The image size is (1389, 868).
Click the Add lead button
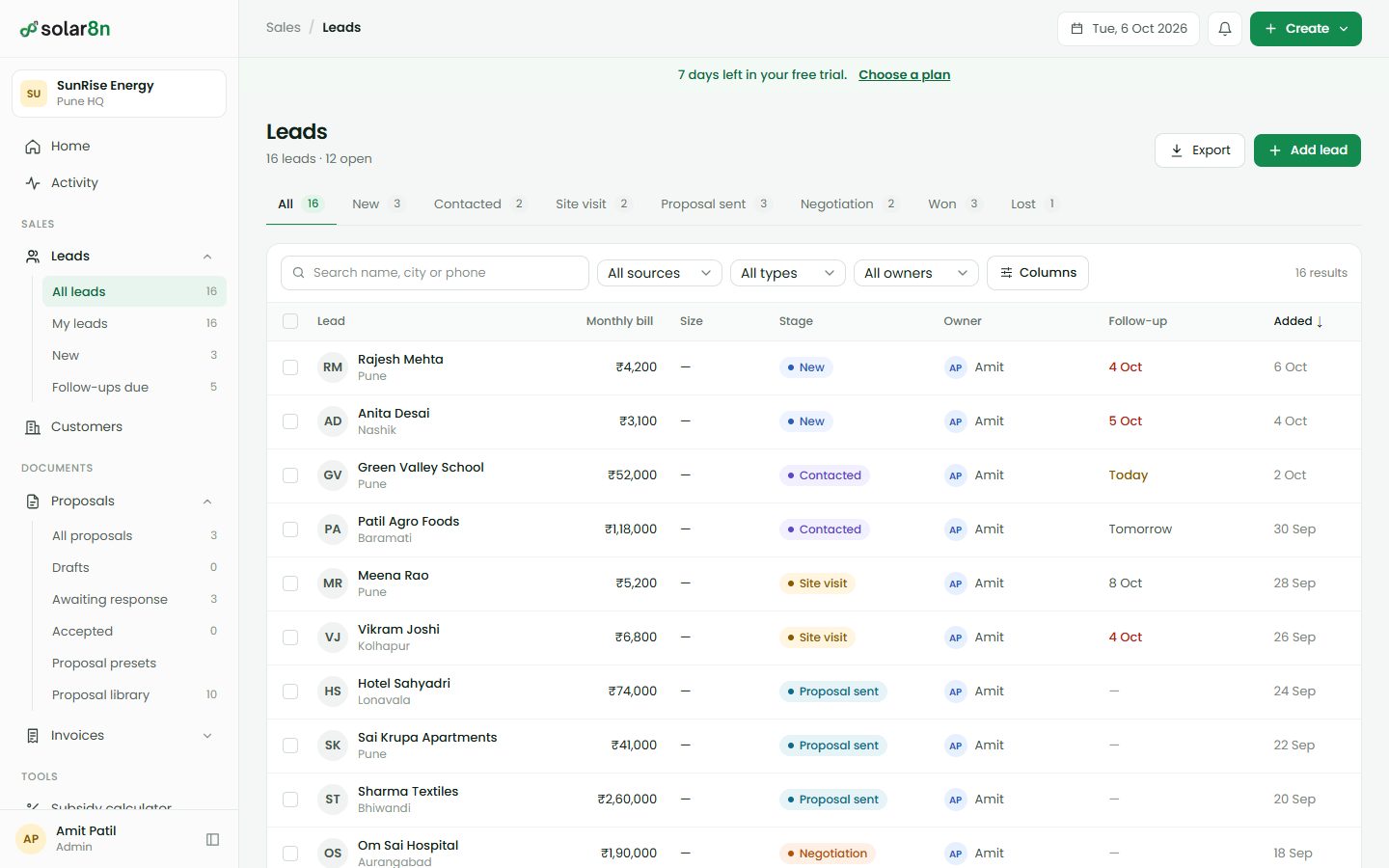tap(1307, 150)
